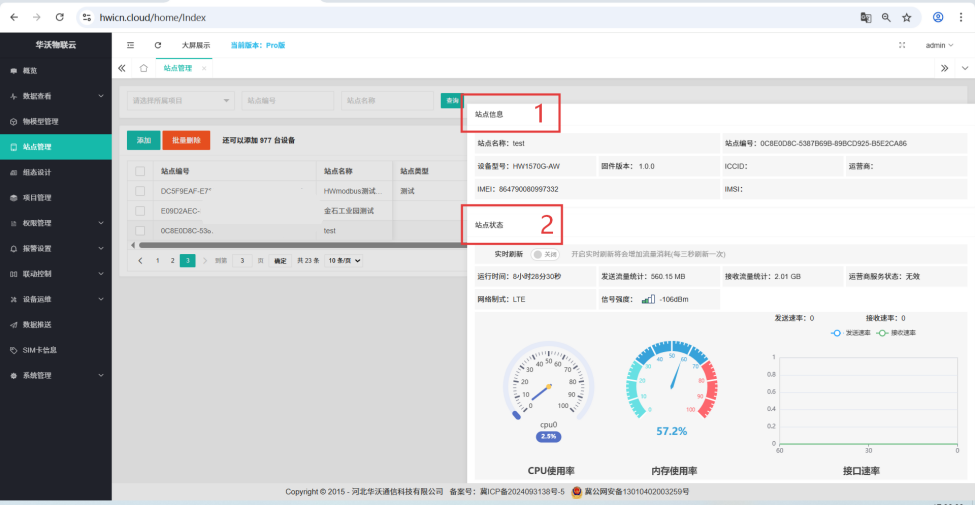Open 组态设计 in the sidebar
The image size is (975, 505).
[56, 172]
